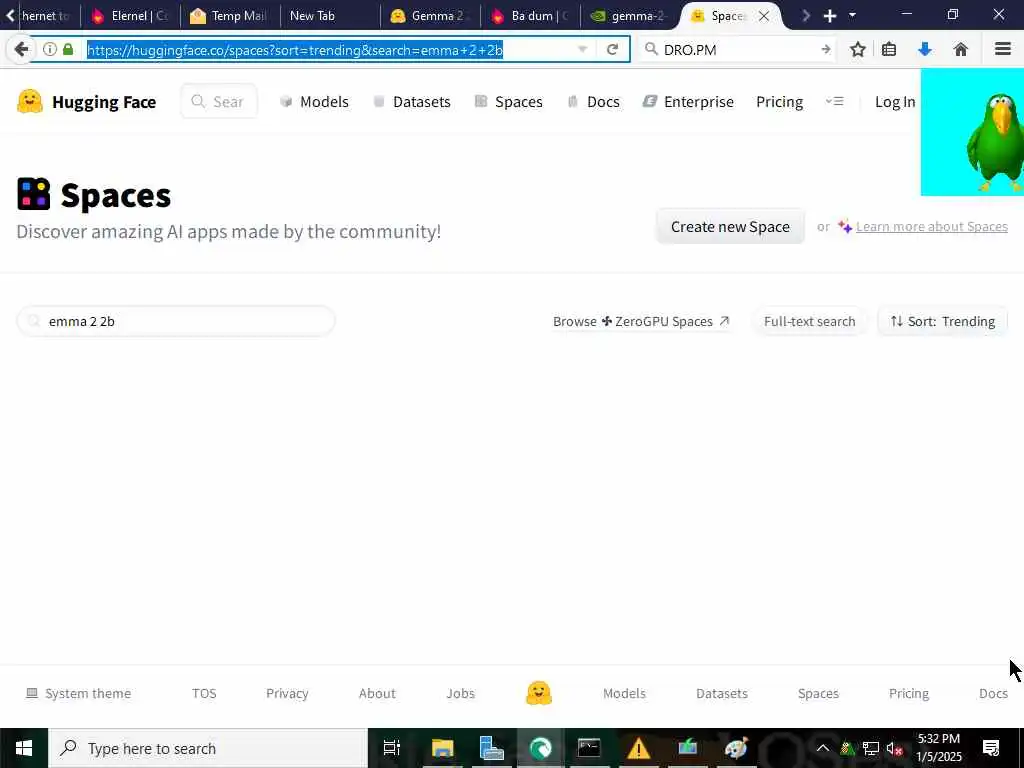Click the green padlock security icon
The width and height of the screenshot is (1024, 768).
click(x=68, y=49)
